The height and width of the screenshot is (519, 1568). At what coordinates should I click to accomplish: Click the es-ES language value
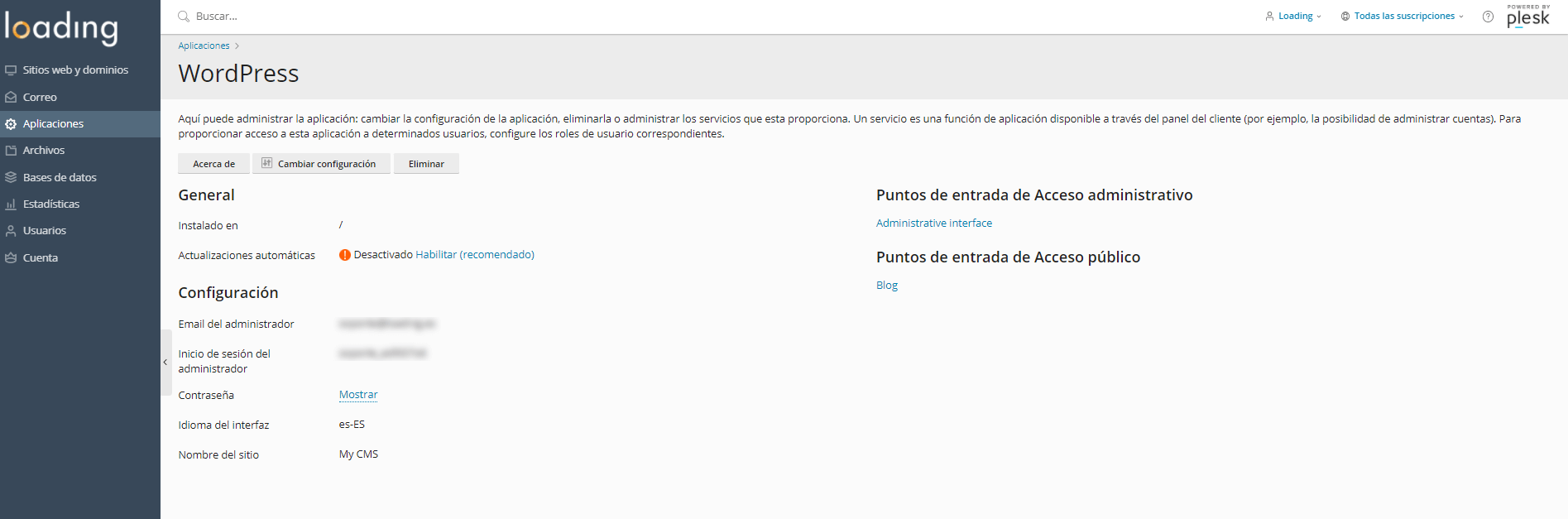(x=352, y=424)
